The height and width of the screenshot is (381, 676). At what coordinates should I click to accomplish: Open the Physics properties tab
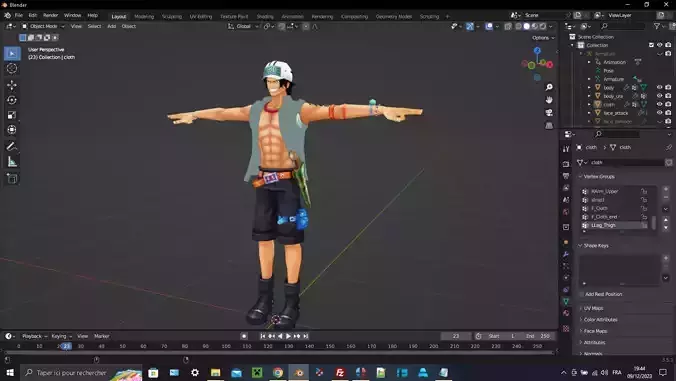pos(566,278)
